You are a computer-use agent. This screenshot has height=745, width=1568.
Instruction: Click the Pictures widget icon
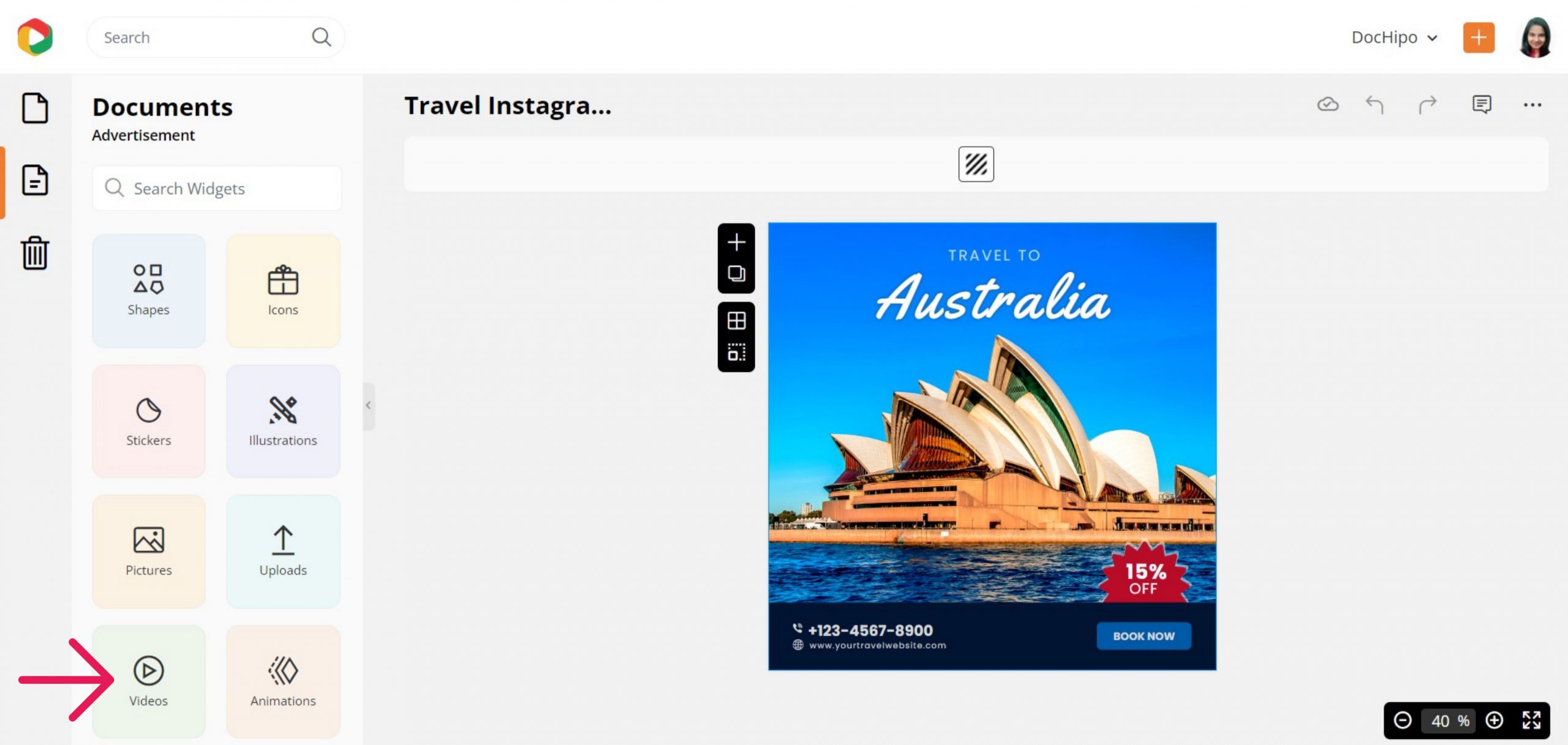tap(148, 551)
